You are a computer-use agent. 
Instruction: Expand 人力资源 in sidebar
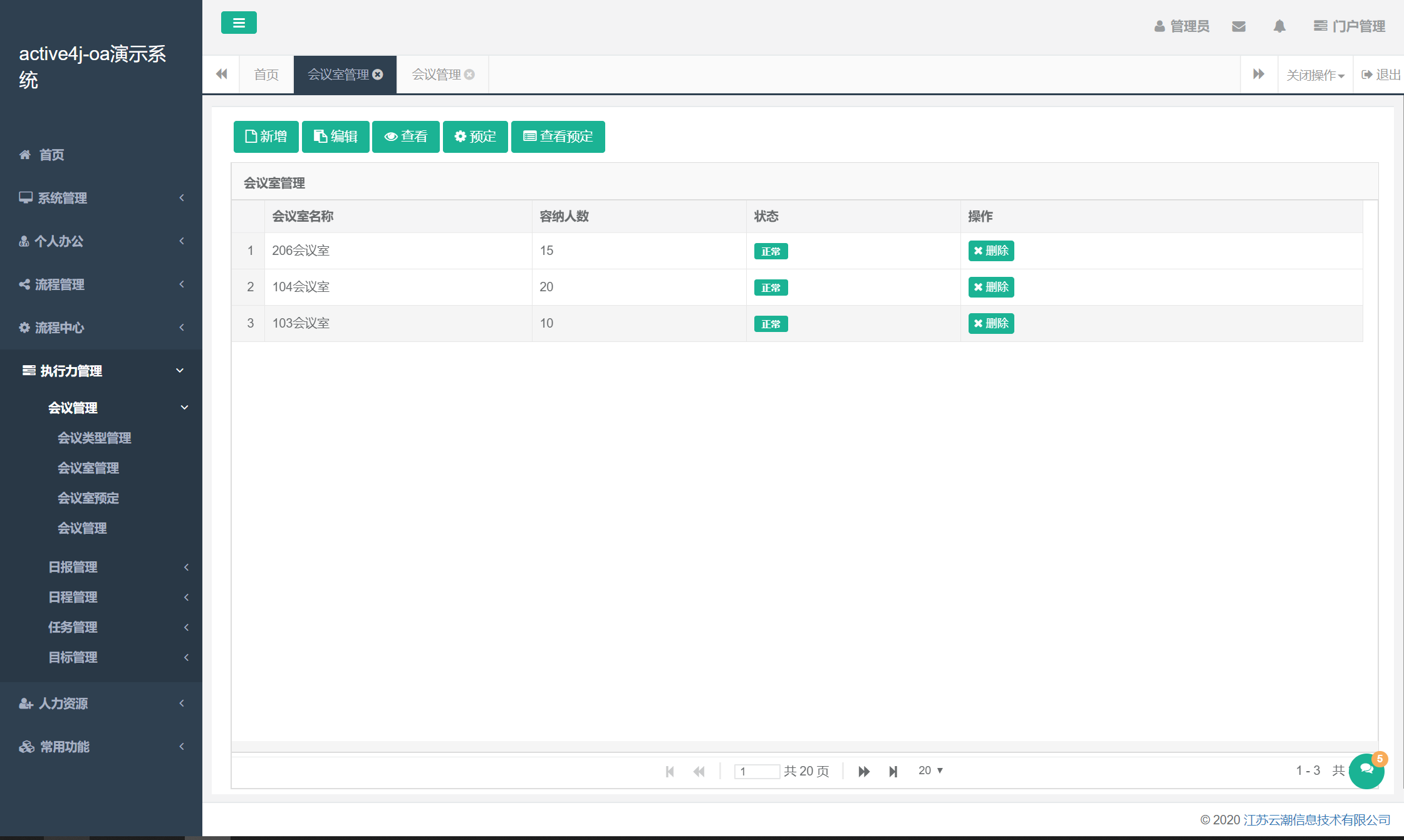coord(101,703)
